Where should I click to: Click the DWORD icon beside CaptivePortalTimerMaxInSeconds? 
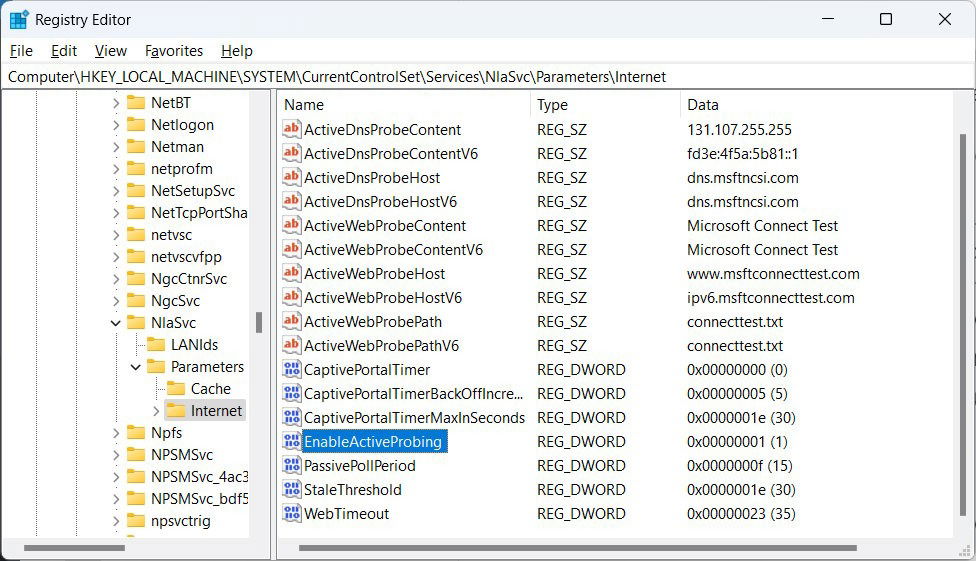(291, 417)
